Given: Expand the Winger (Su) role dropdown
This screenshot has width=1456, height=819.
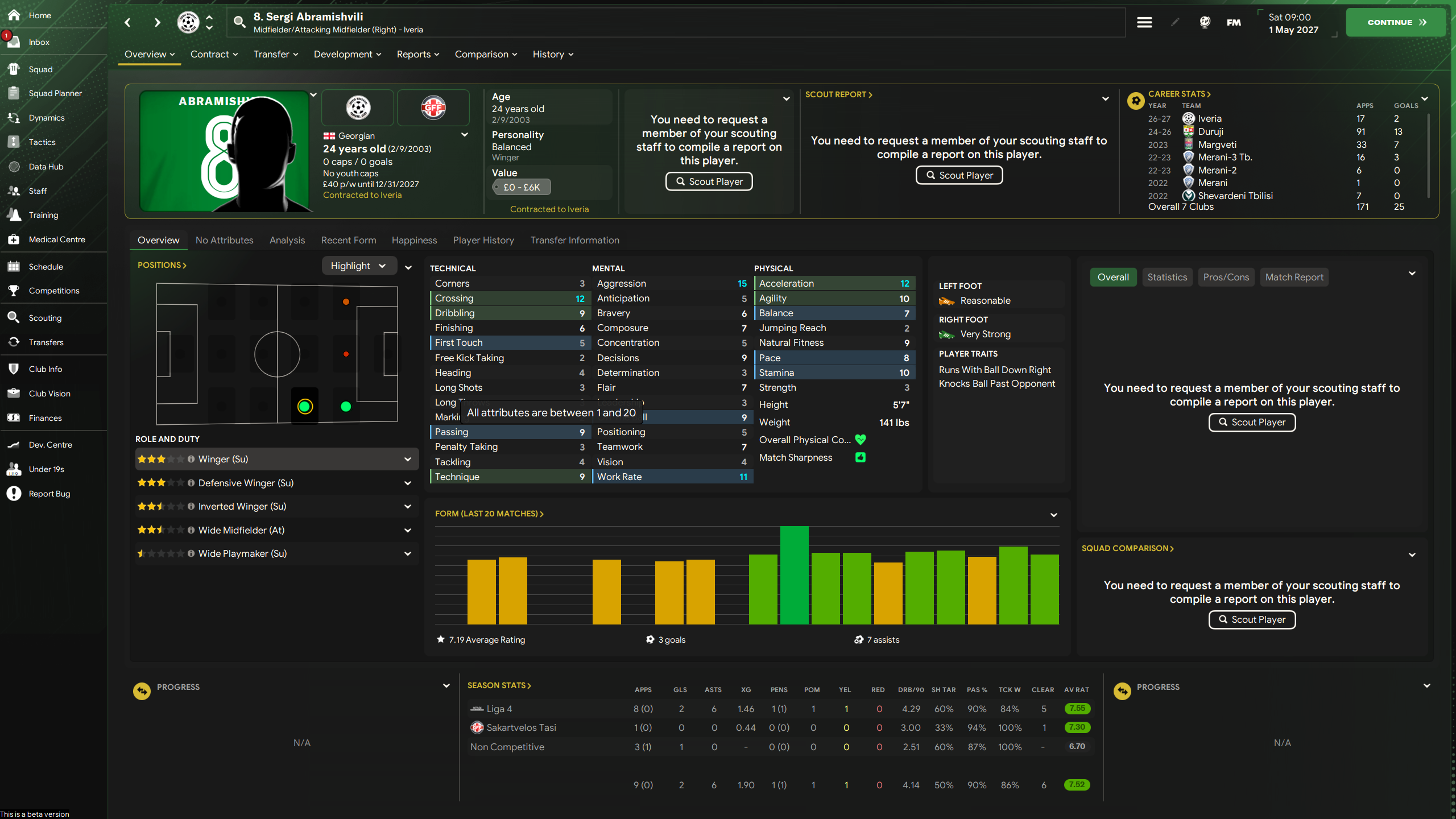Looking at the screenshot, I should [x=408, y=459].
